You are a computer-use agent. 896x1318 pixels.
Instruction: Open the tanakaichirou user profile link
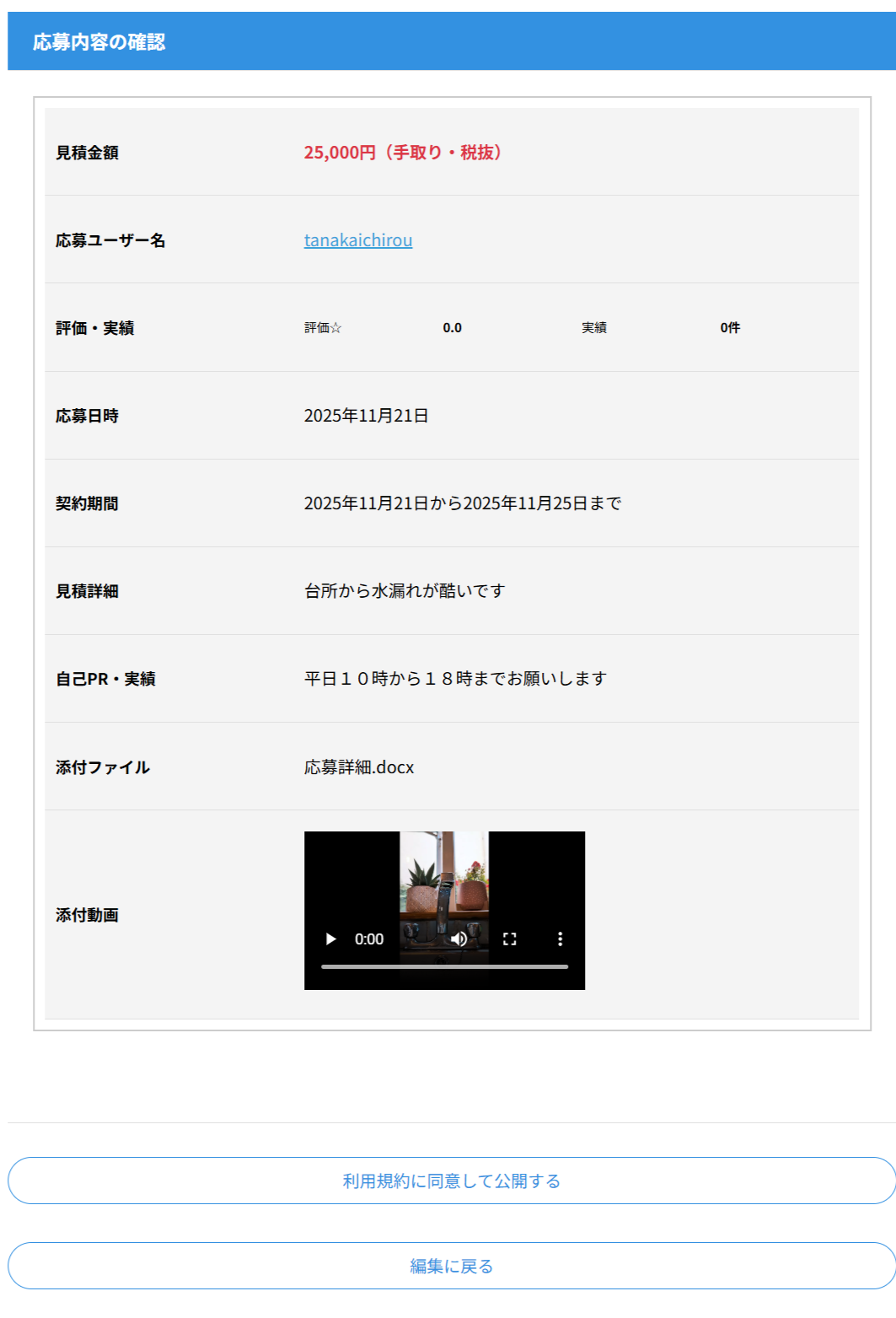[x=358, y=240]
